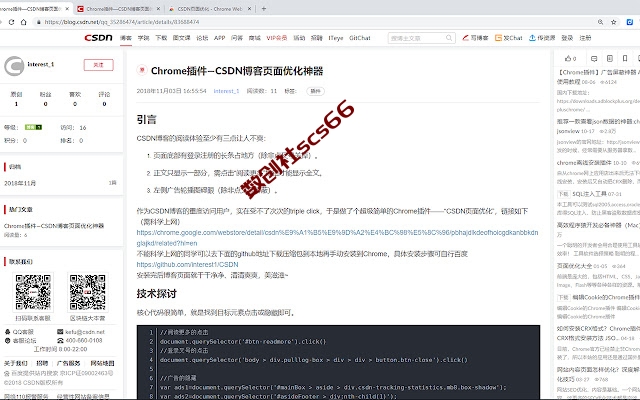Close the Chrome Web Store tab
640x400 pixels.
(249, 9)
